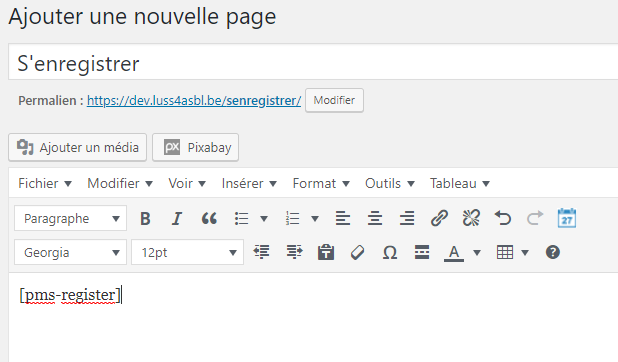Viewport: 618px width, 362px height.
Task: Apply blockquote formatting
Action: click(x=209, y=218)
